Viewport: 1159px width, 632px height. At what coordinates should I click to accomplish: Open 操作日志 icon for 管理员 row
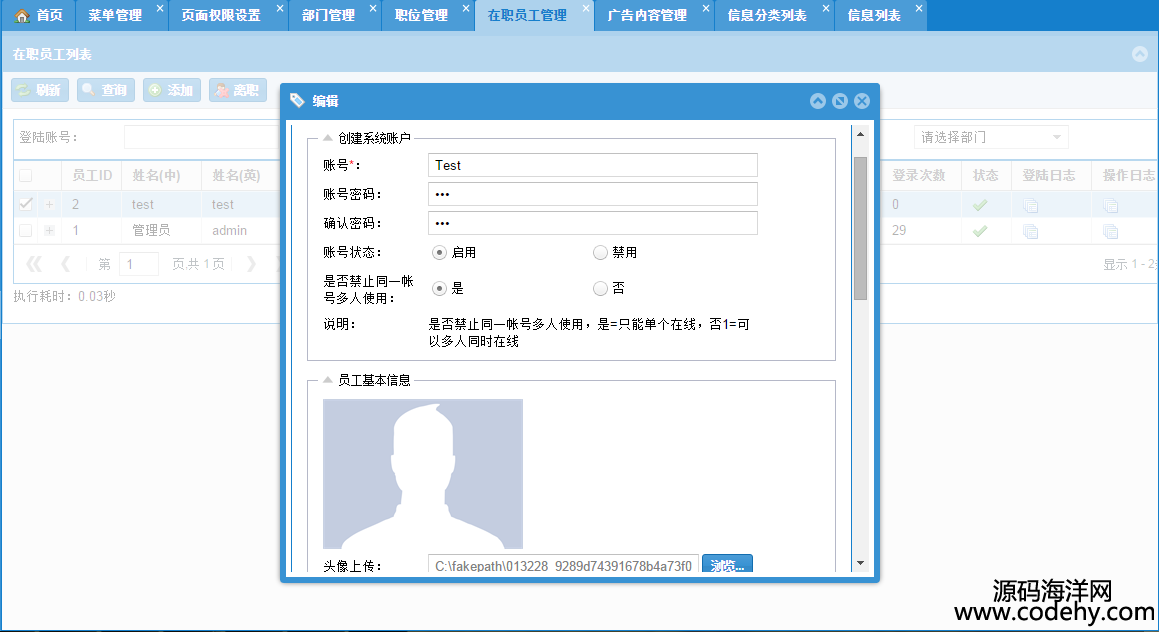coord(1110,231)
